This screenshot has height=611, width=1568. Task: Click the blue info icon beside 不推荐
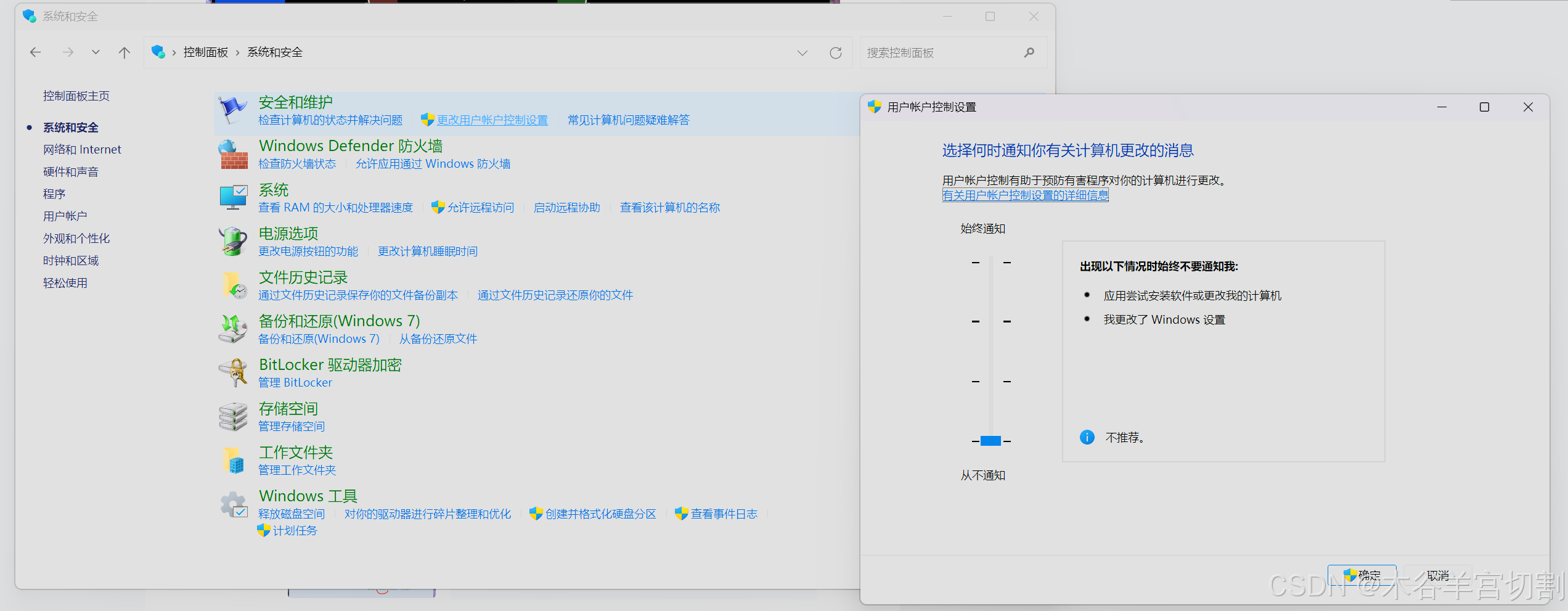point(1087,437)
